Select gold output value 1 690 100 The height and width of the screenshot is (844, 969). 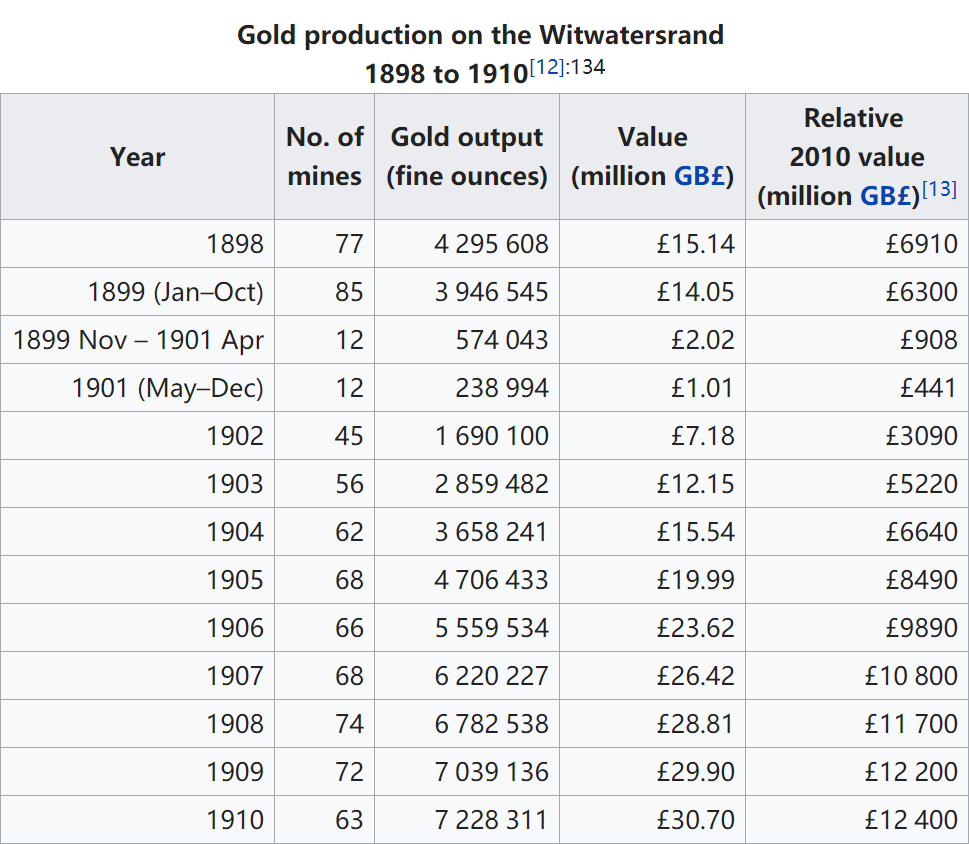[x=491, y=436]
